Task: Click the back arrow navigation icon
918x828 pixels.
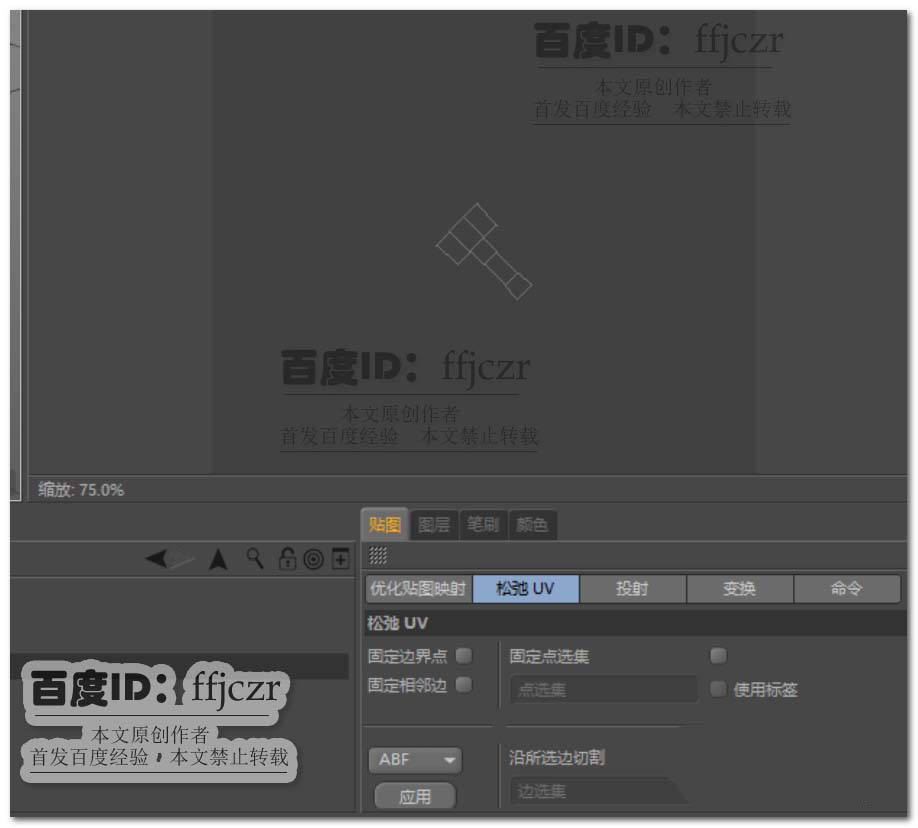Action: 156,558
